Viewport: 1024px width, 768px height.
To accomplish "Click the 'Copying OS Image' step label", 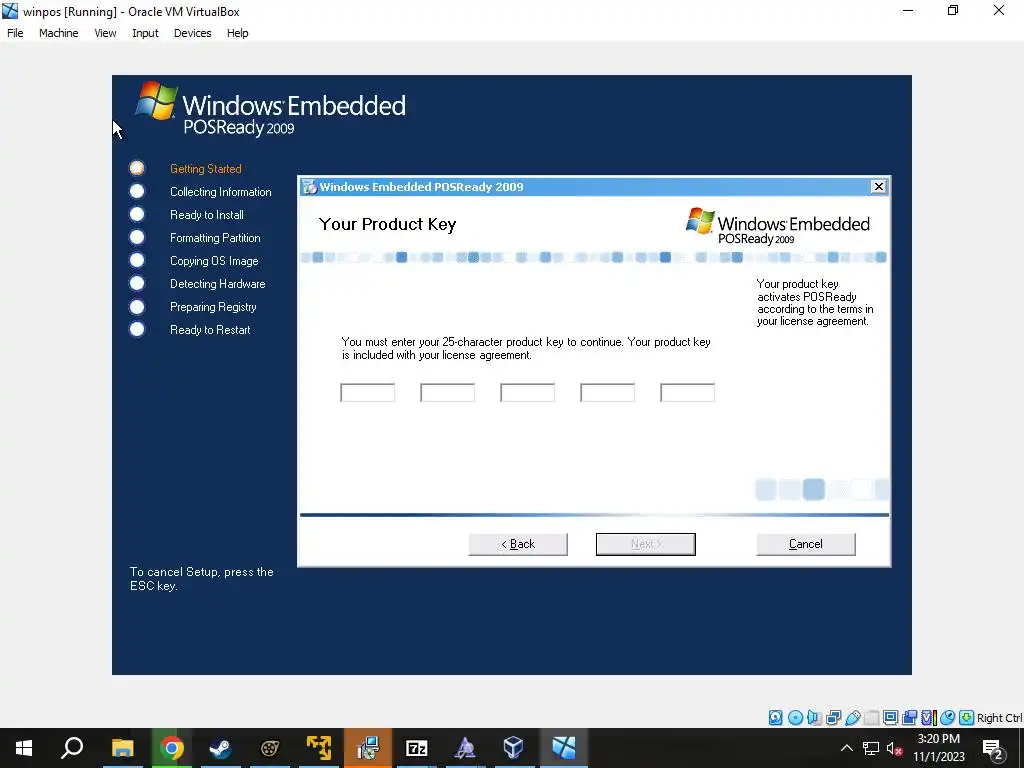I will click(214, 261).
